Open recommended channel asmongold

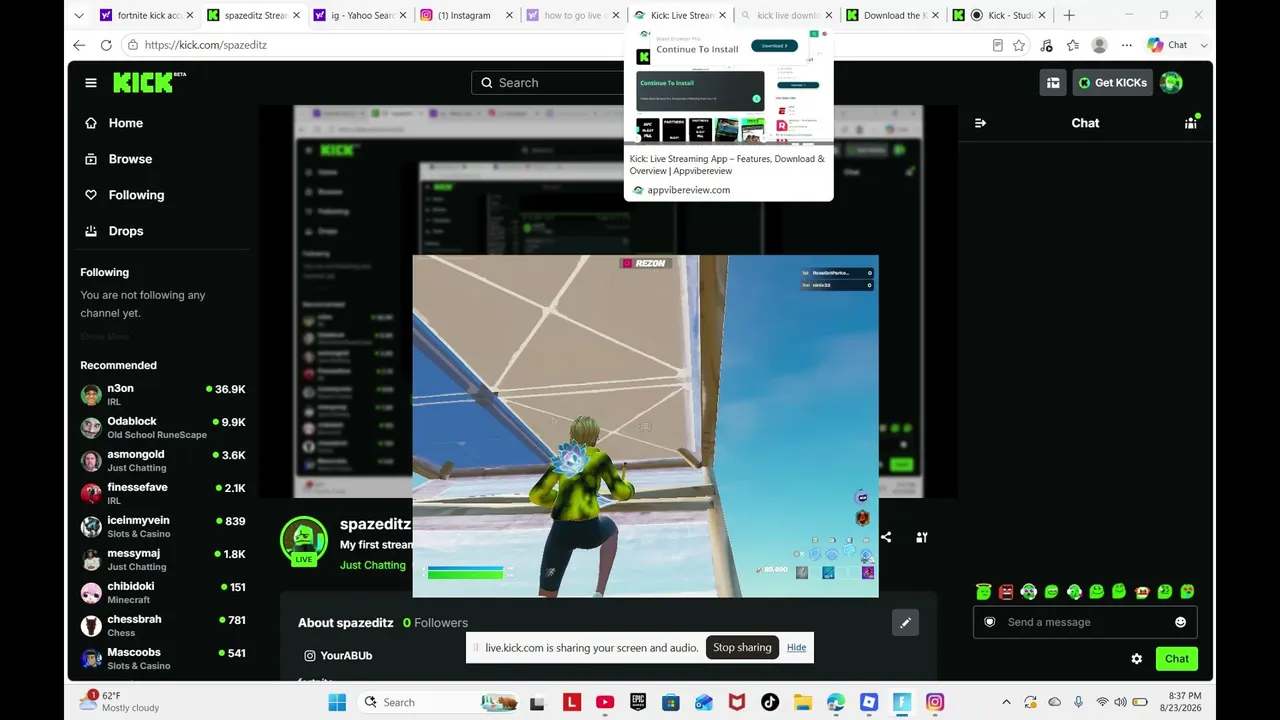(x=163, y=460)
